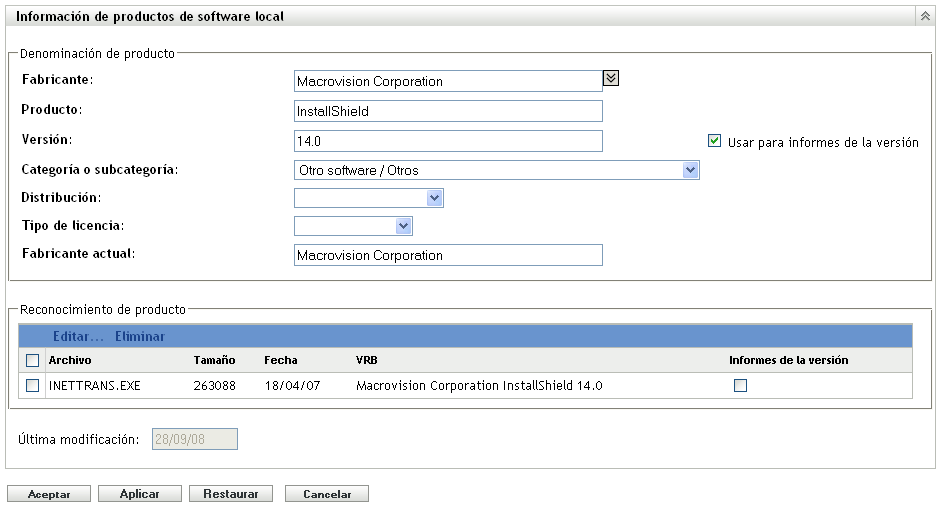The image size is (942, 510).
Task: Click the Cancelar button
Action: click(327, 494)
